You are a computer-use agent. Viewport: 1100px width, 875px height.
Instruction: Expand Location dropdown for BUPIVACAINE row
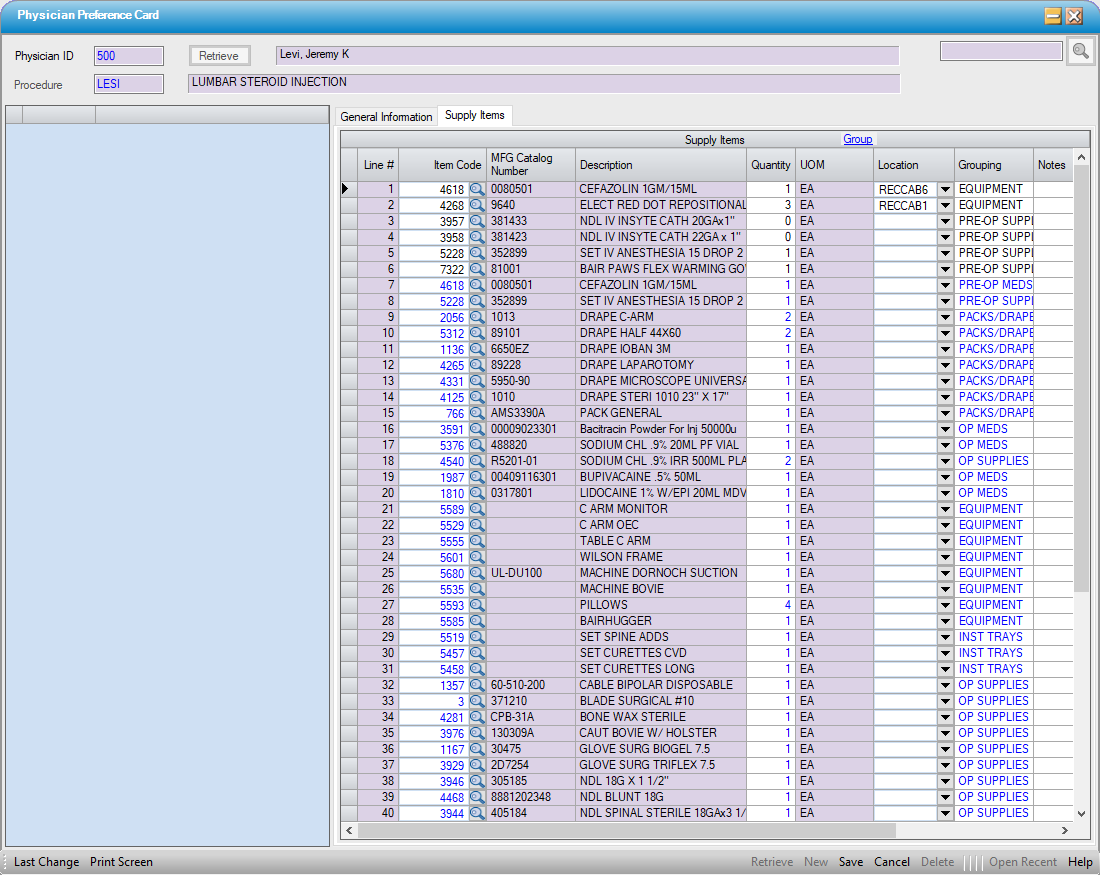pyautogui.click(x=944, y=477)
